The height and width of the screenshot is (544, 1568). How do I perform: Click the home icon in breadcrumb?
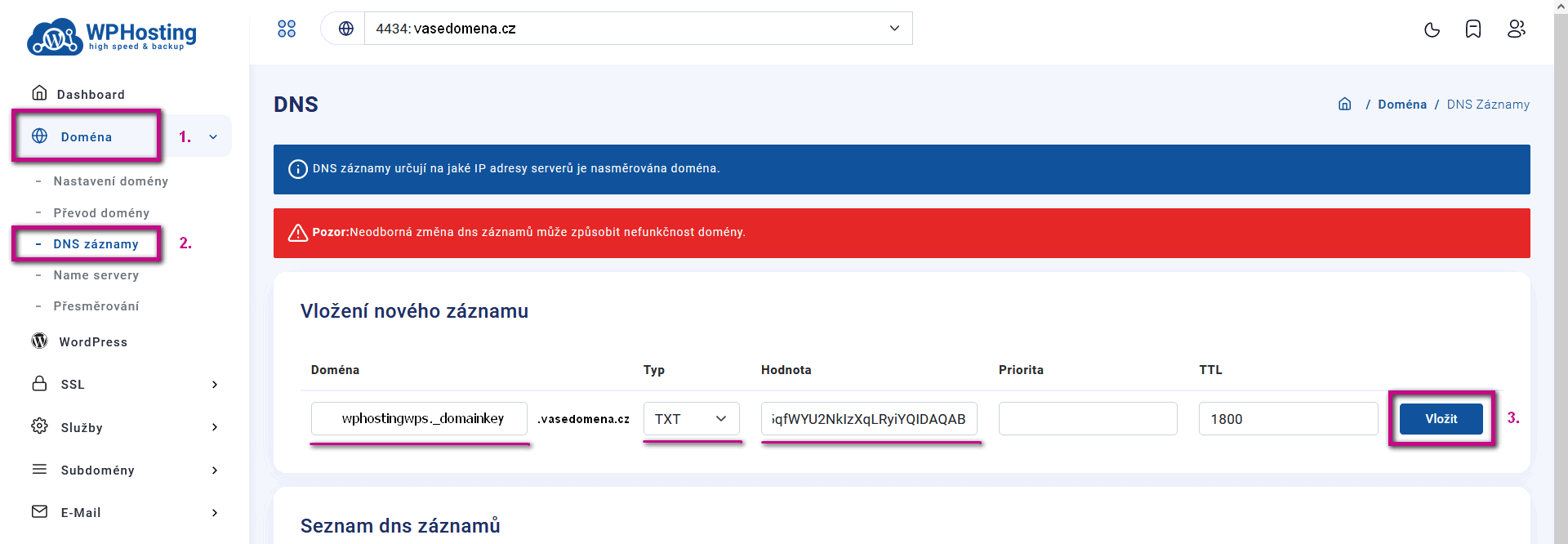click(x=1344, y=105)
